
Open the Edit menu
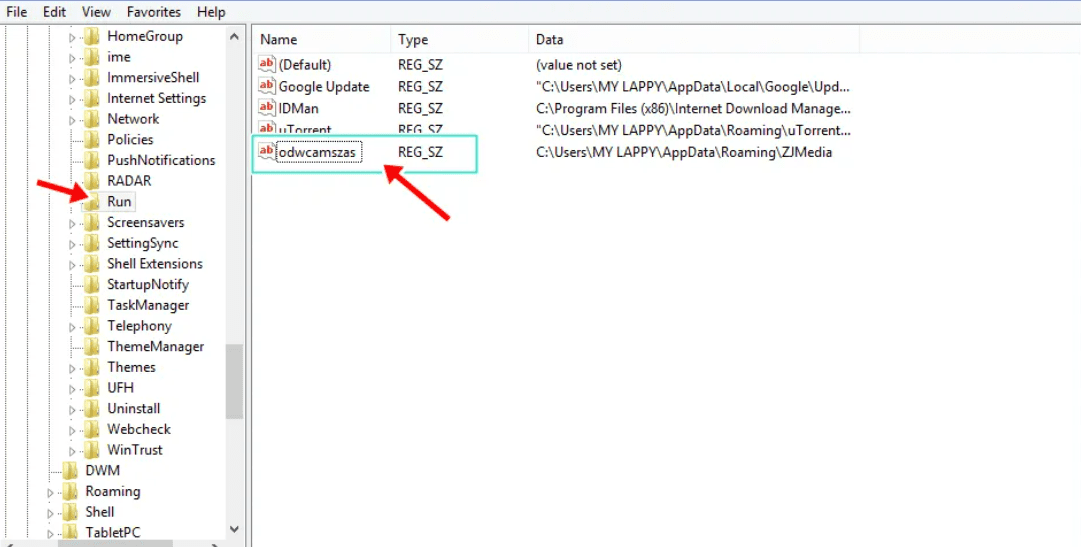(54, 12)
